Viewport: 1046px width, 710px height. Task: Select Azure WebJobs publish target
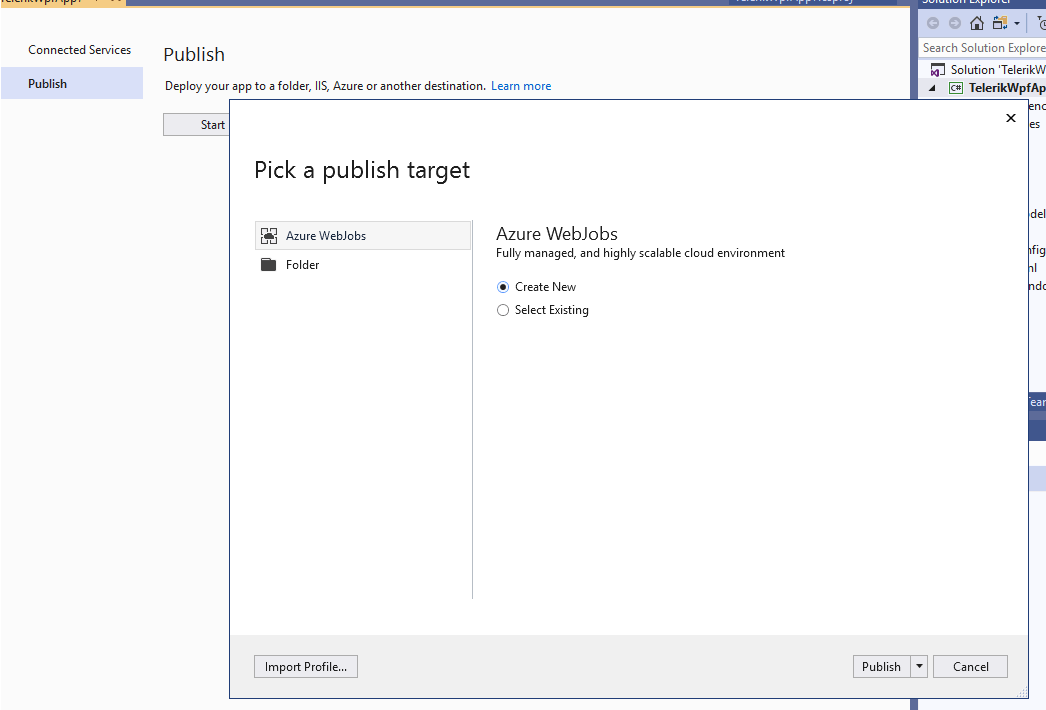362,236
